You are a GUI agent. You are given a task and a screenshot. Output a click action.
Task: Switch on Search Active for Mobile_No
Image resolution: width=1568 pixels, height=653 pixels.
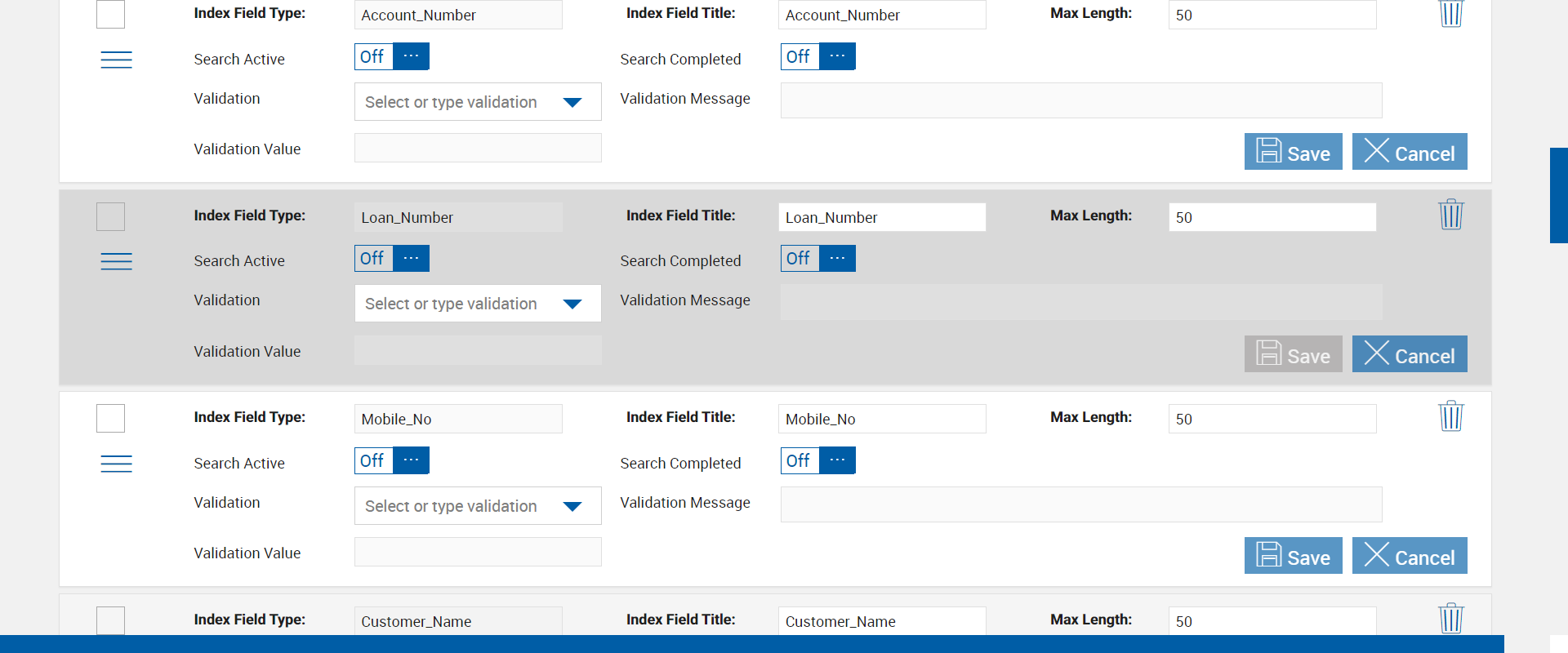tap(392, 460)
